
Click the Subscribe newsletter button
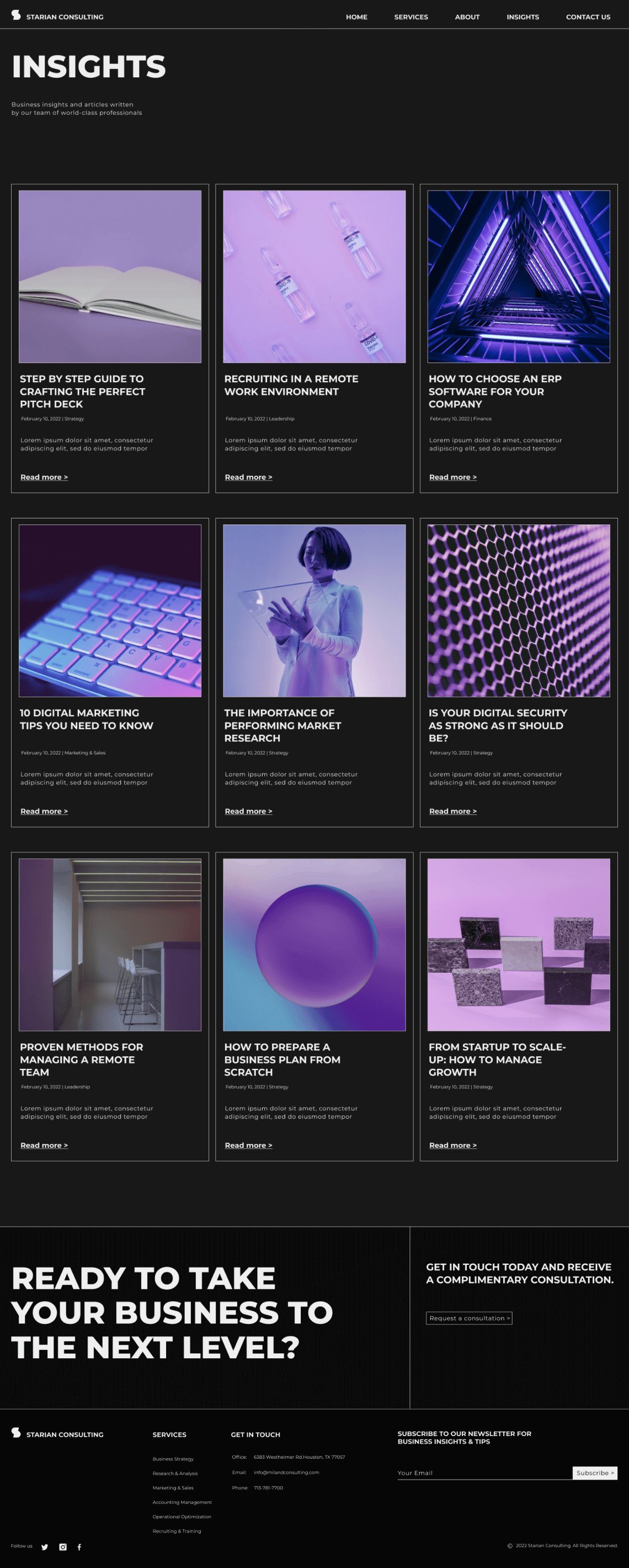[x=594, y=1472]
